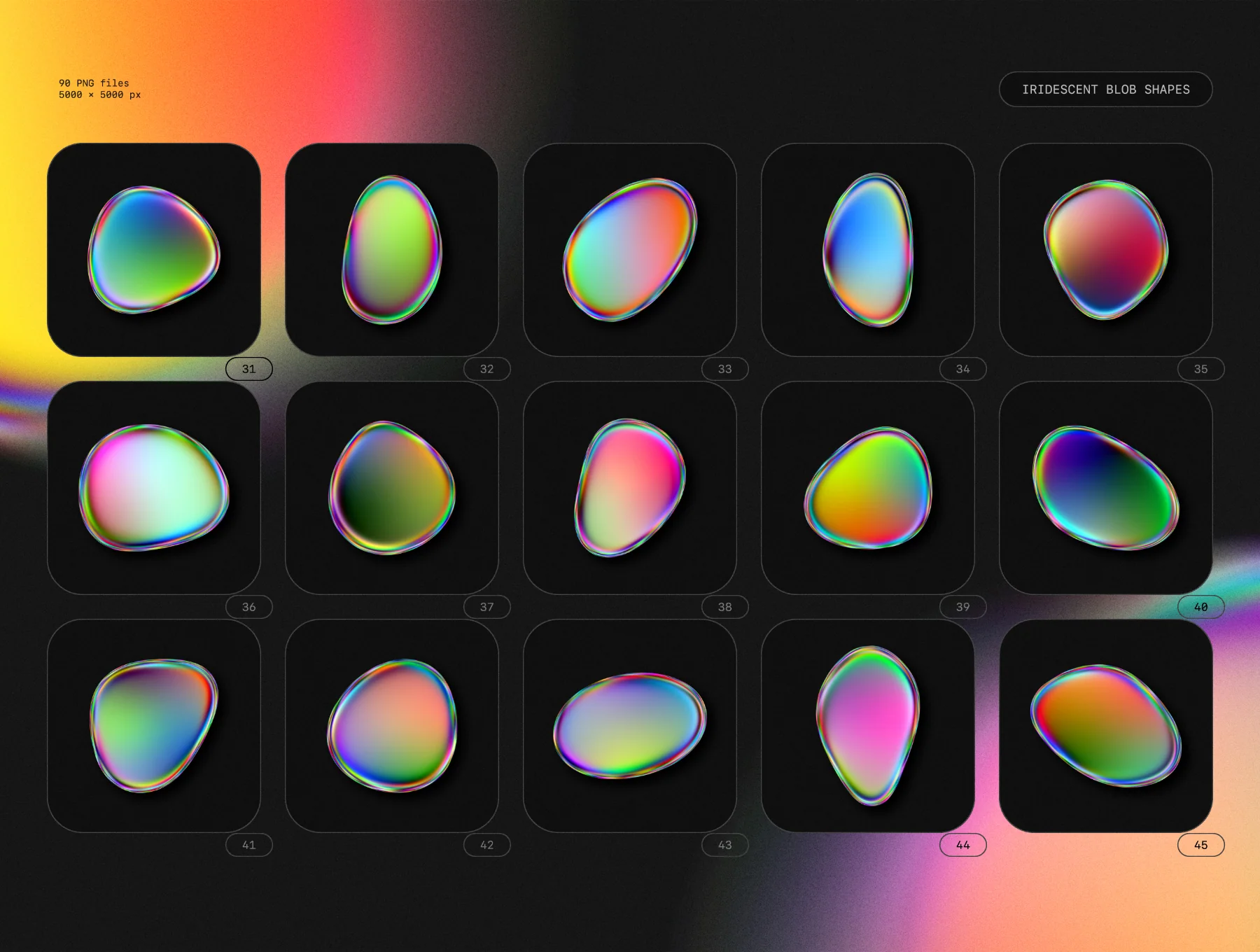
Task: Select blob thumbnail number 43
Action: [x=630, y=726]
